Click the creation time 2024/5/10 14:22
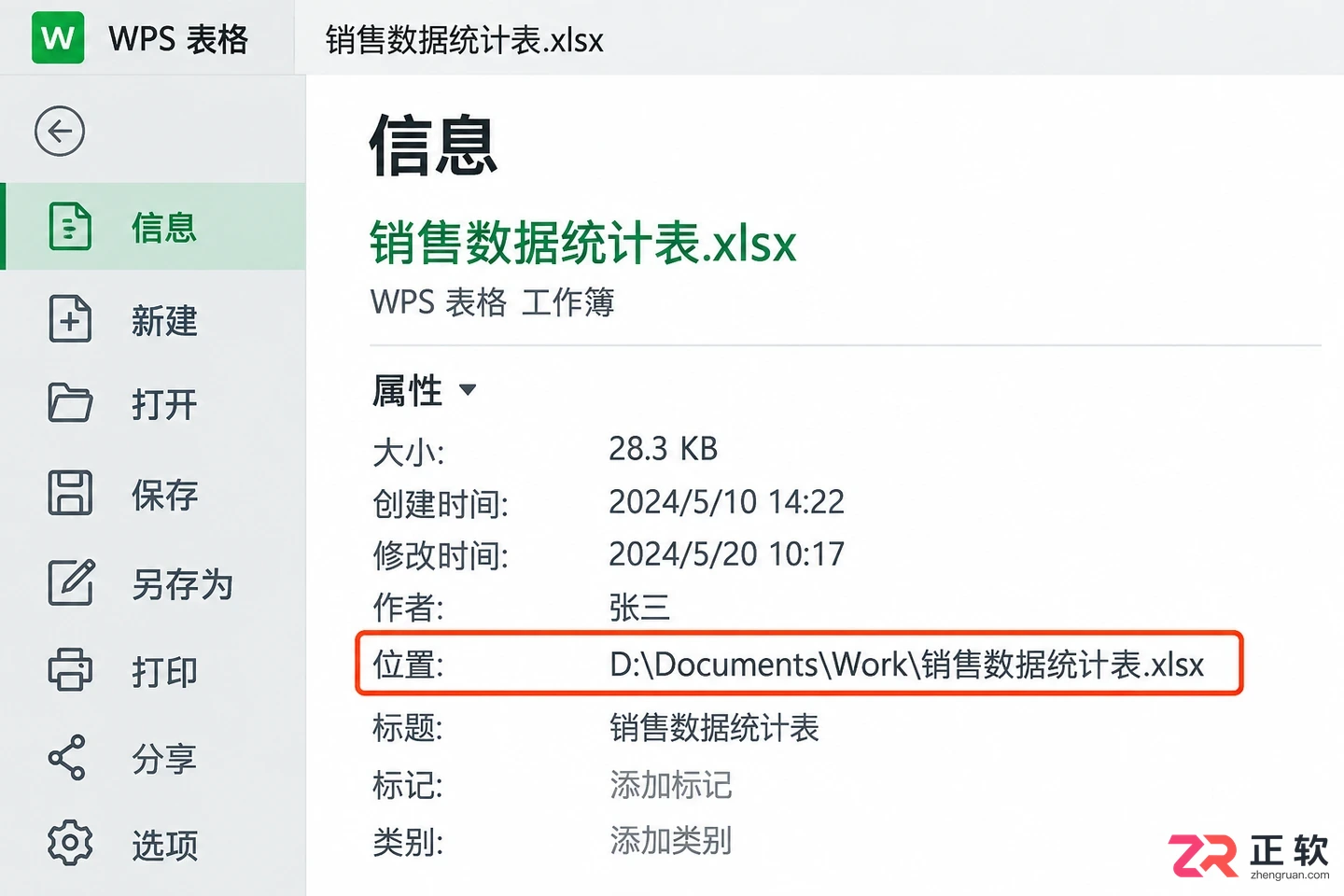Viewport: 1344px width, 896px height. (x=726, y=502)
